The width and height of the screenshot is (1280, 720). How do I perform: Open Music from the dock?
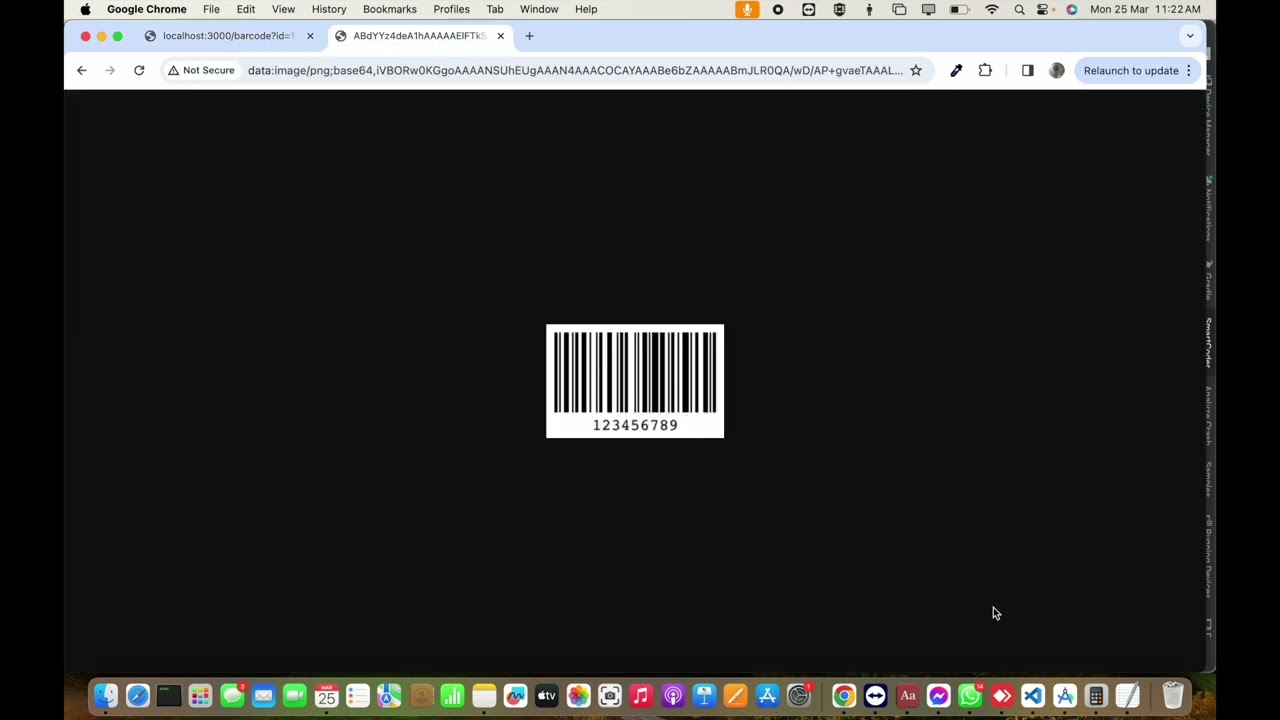[x=641, y=696]
